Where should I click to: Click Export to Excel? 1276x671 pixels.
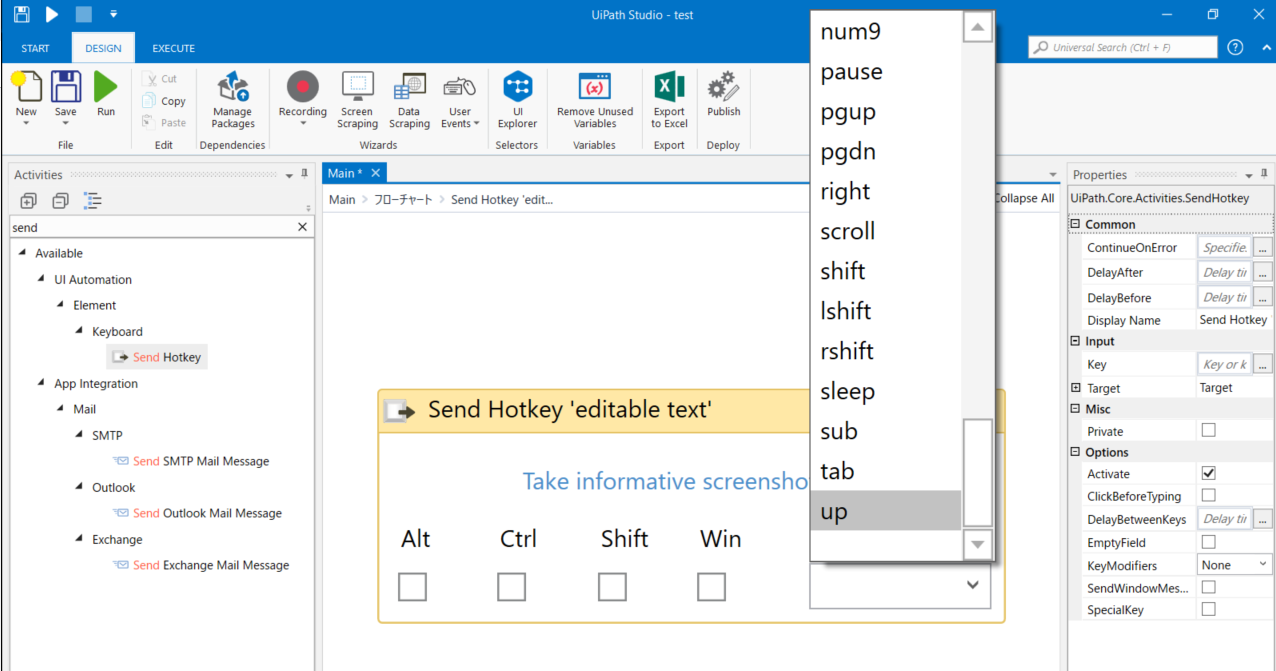coord(669,99)
